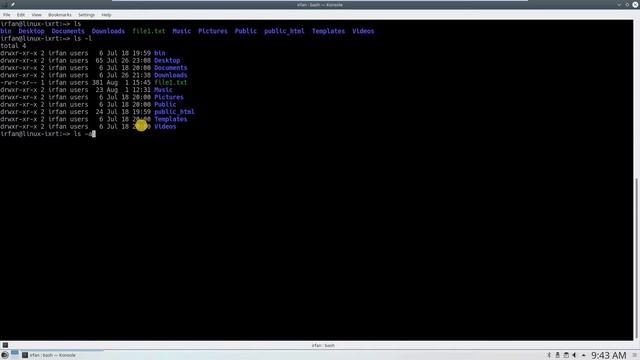Screen dimensions: 640x360
Task: Click 'Music' in the ls -l listing
Action: 163,90
